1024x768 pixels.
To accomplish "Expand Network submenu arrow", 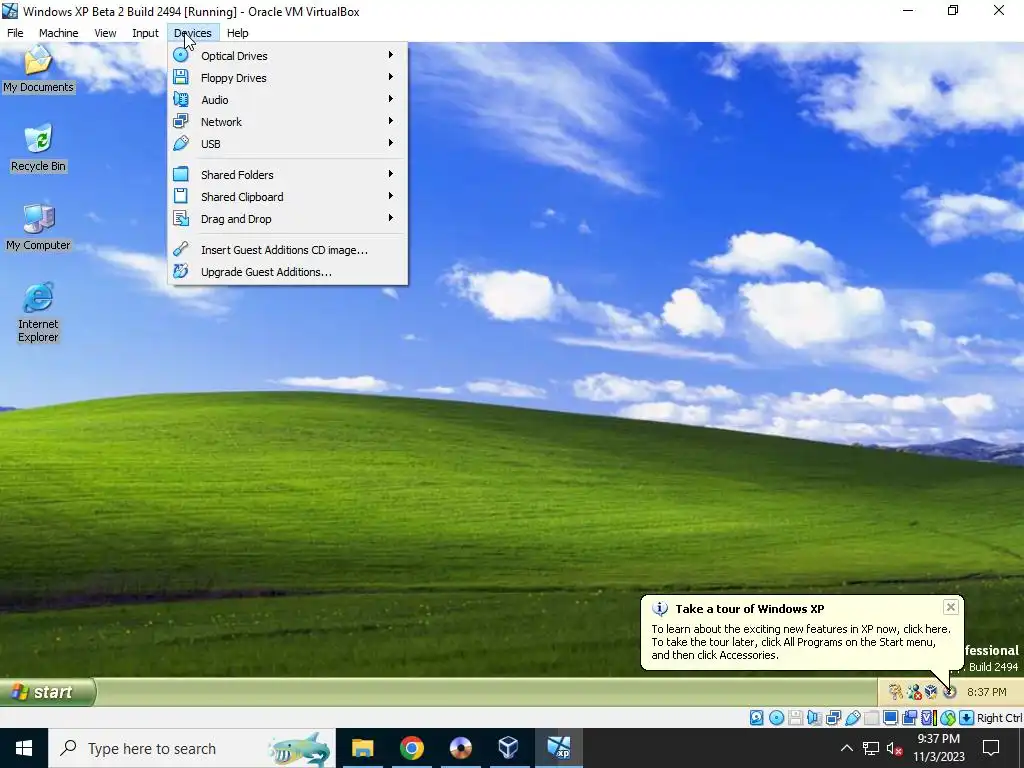I will [391, 121].
